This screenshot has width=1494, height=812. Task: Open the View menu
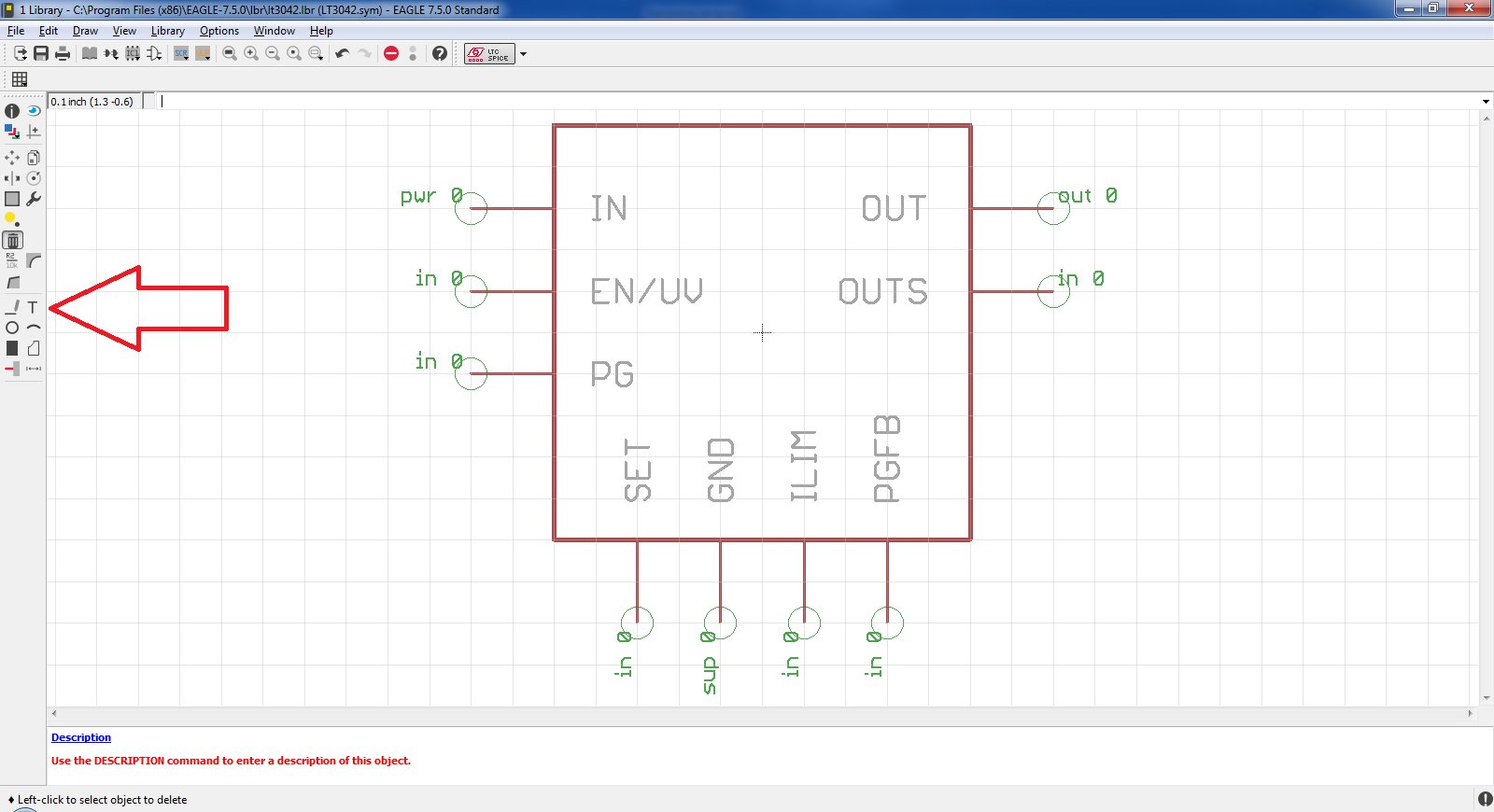tap(124, 31)
